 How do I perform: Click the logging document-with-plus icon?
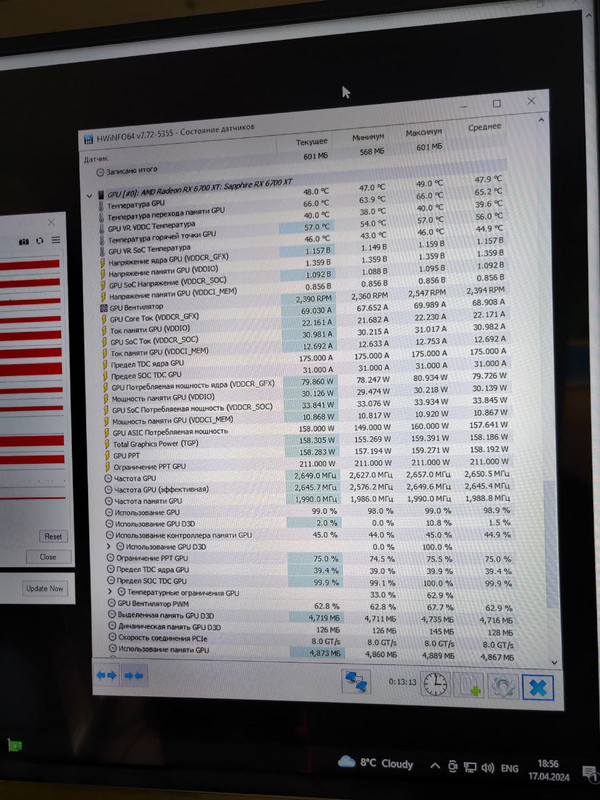tap(469, 685)
